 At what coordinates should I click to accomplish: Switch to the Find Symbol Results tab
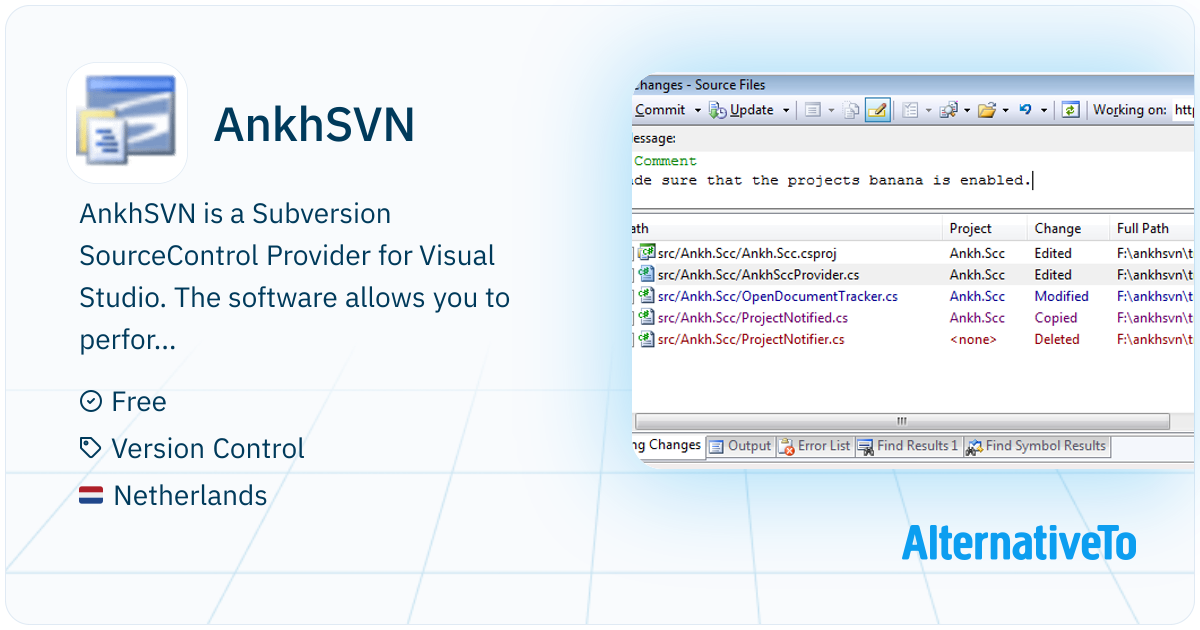(1036, 446)
